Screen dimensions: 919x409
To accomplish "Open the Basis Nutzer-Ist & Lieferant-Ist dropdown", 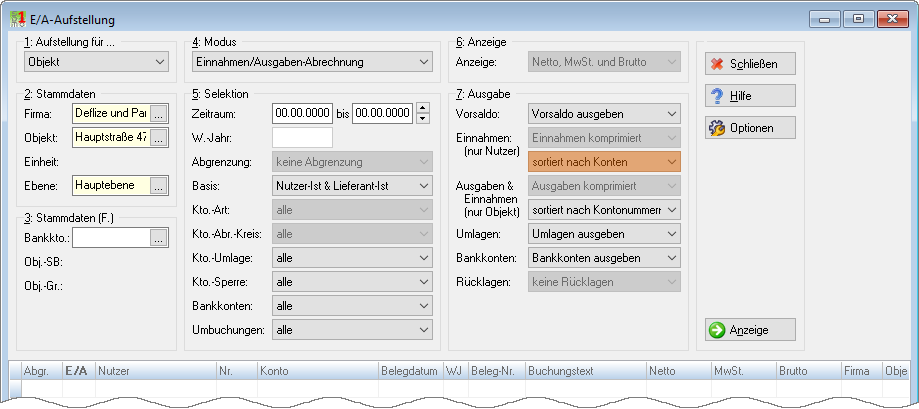I will (x=352, y=186).
